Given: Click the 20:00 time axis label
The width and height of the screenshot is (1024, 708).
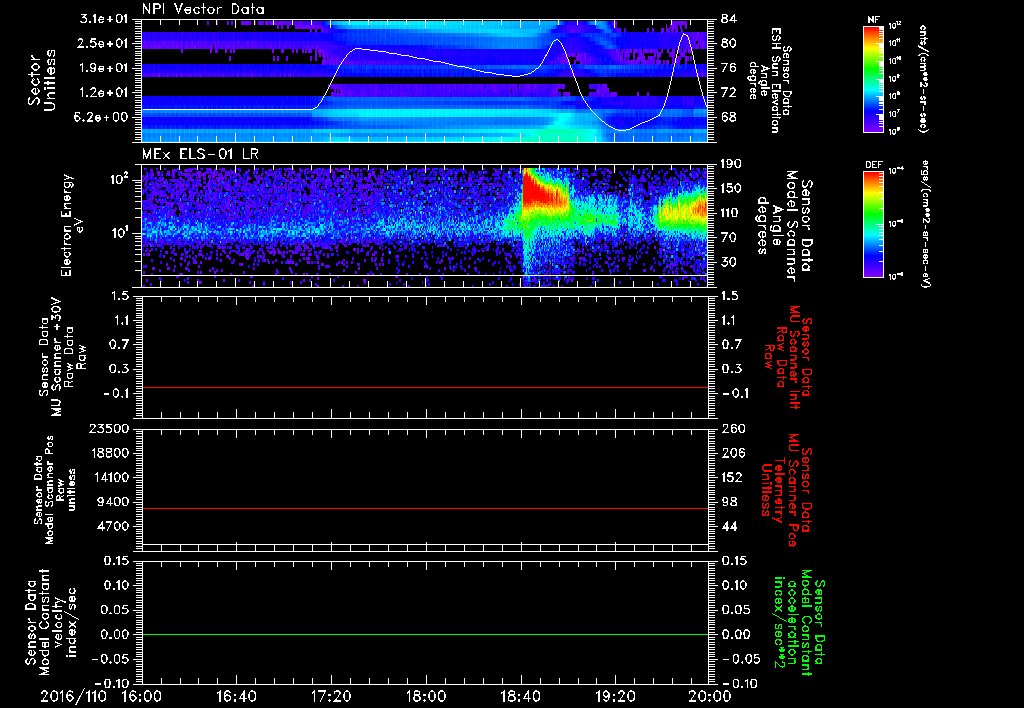Looking at the screenshot, I should pos(710,696).
